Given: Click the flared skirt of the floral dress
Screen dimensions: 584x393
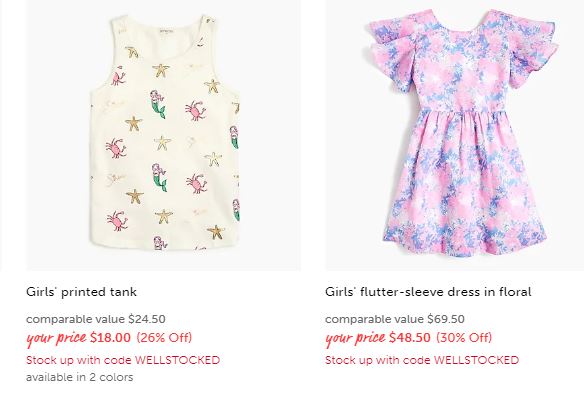Looking at the screenshot, I should point(464,183).
